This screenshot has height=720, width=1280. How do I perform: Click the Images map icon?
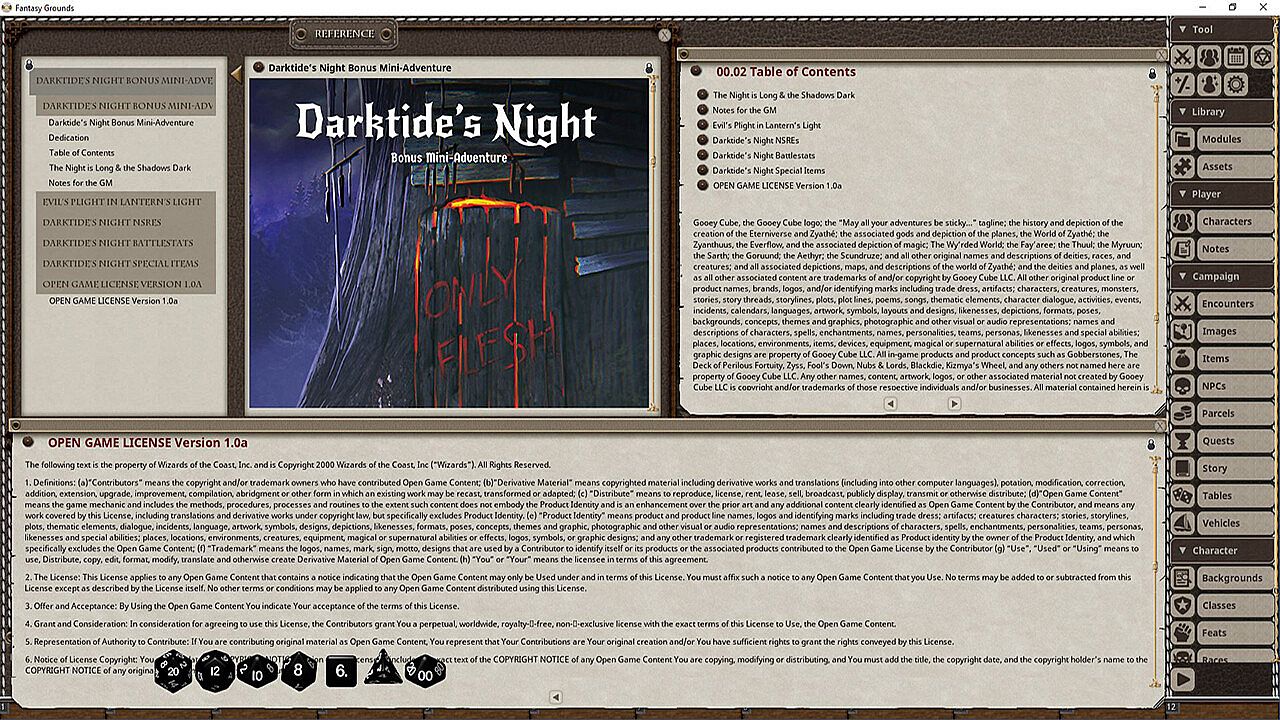pyautogui.click(x=1183, y=331)
